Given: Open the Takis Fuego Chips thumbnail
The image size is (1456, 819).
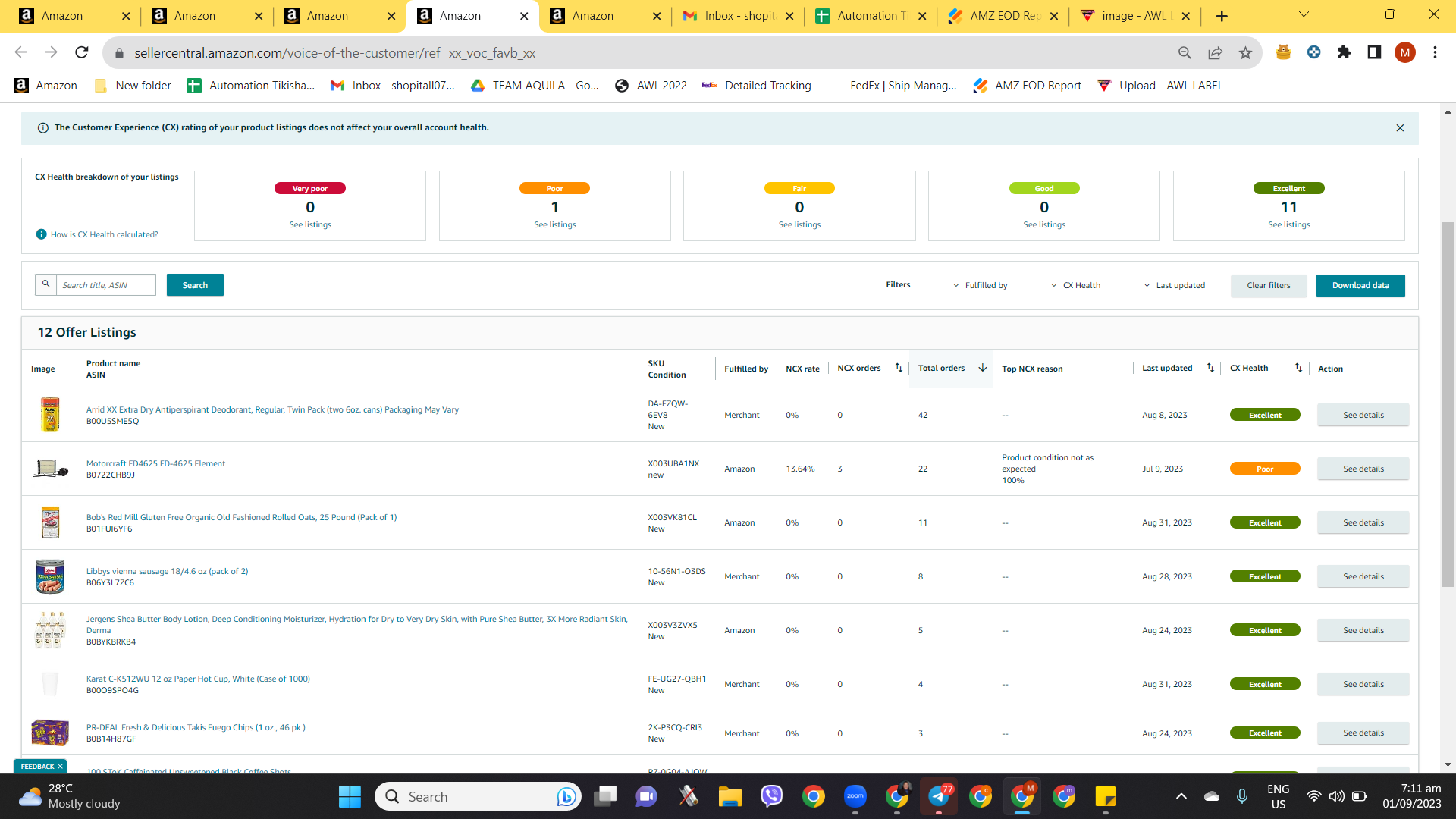Looking at the screenshot, I should pos(50,733).
